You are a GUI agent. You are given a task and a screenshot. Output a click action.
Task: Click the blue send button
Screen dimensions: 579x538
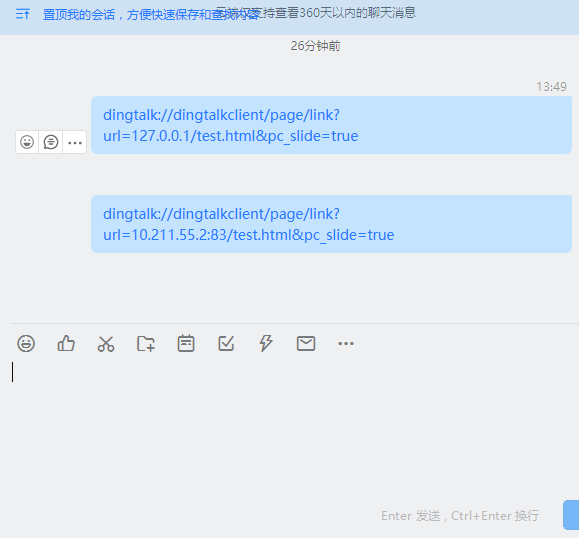(571, 515)
